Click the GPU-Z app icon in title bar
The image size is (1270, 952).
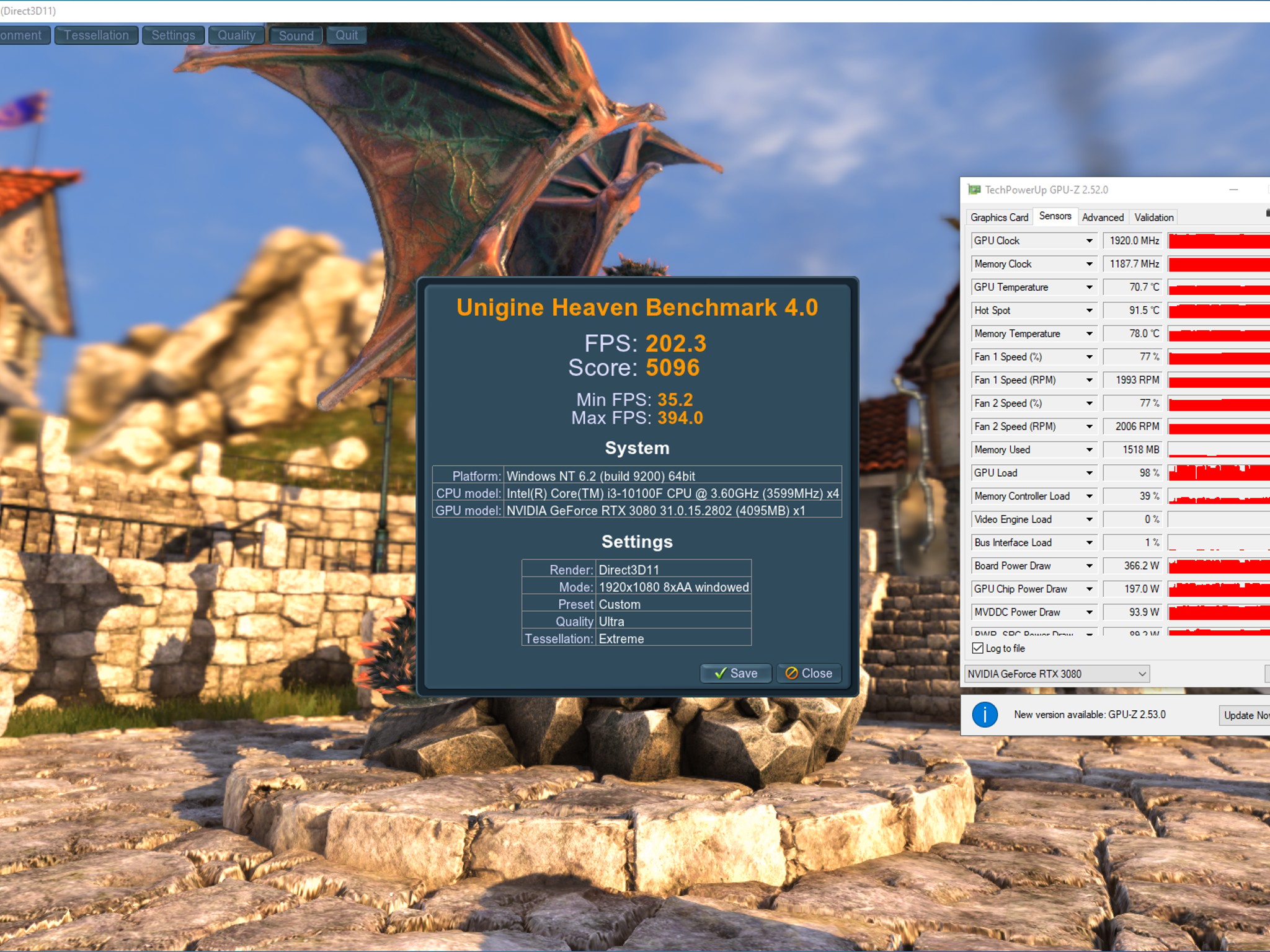pyautogui.click(x=974, y=190)
